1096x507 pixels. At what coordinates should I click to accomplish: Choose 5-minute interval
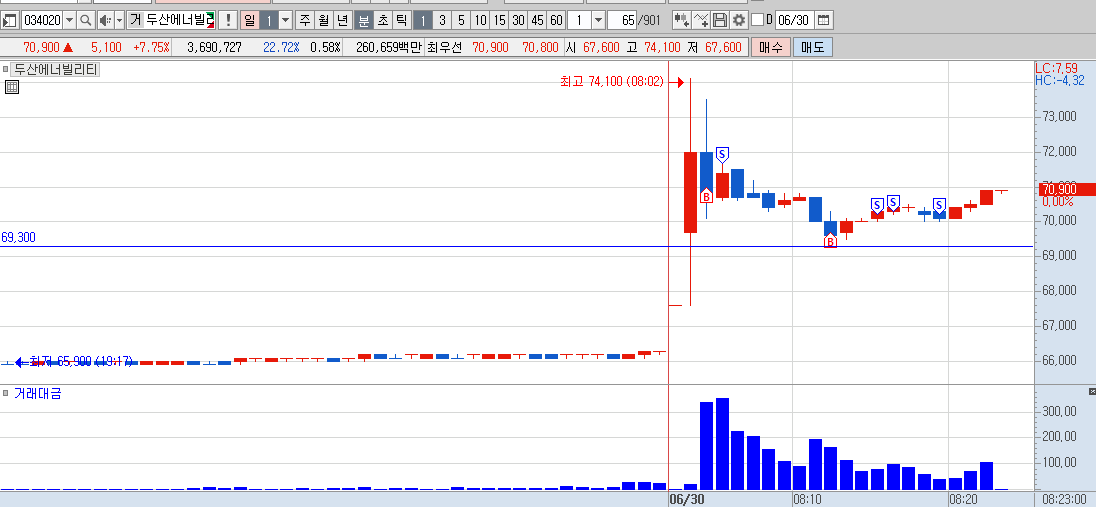coord(461,20)
